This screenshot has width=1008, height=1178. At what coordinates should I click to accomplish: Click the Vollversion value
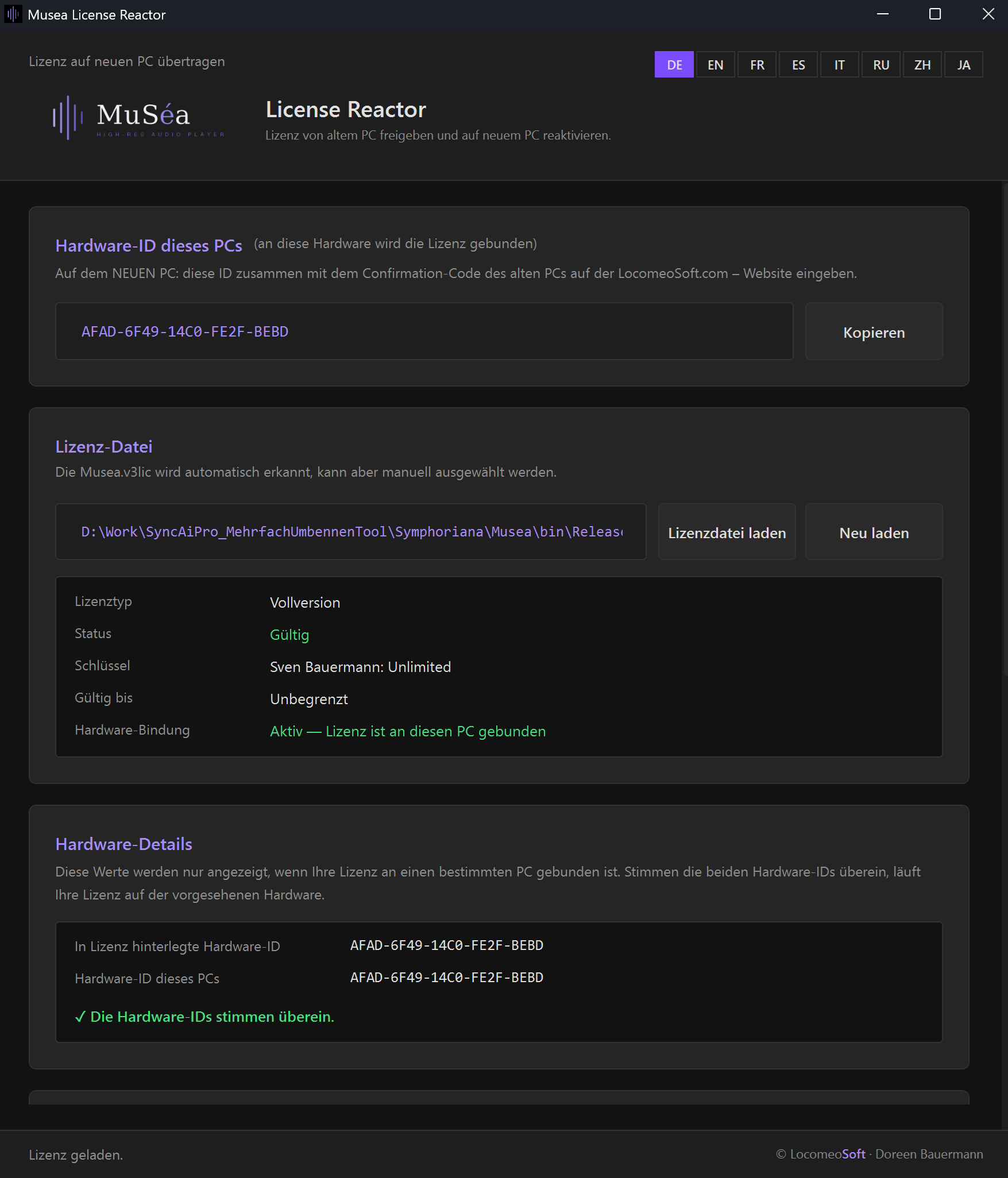click(x=305, y=602)
